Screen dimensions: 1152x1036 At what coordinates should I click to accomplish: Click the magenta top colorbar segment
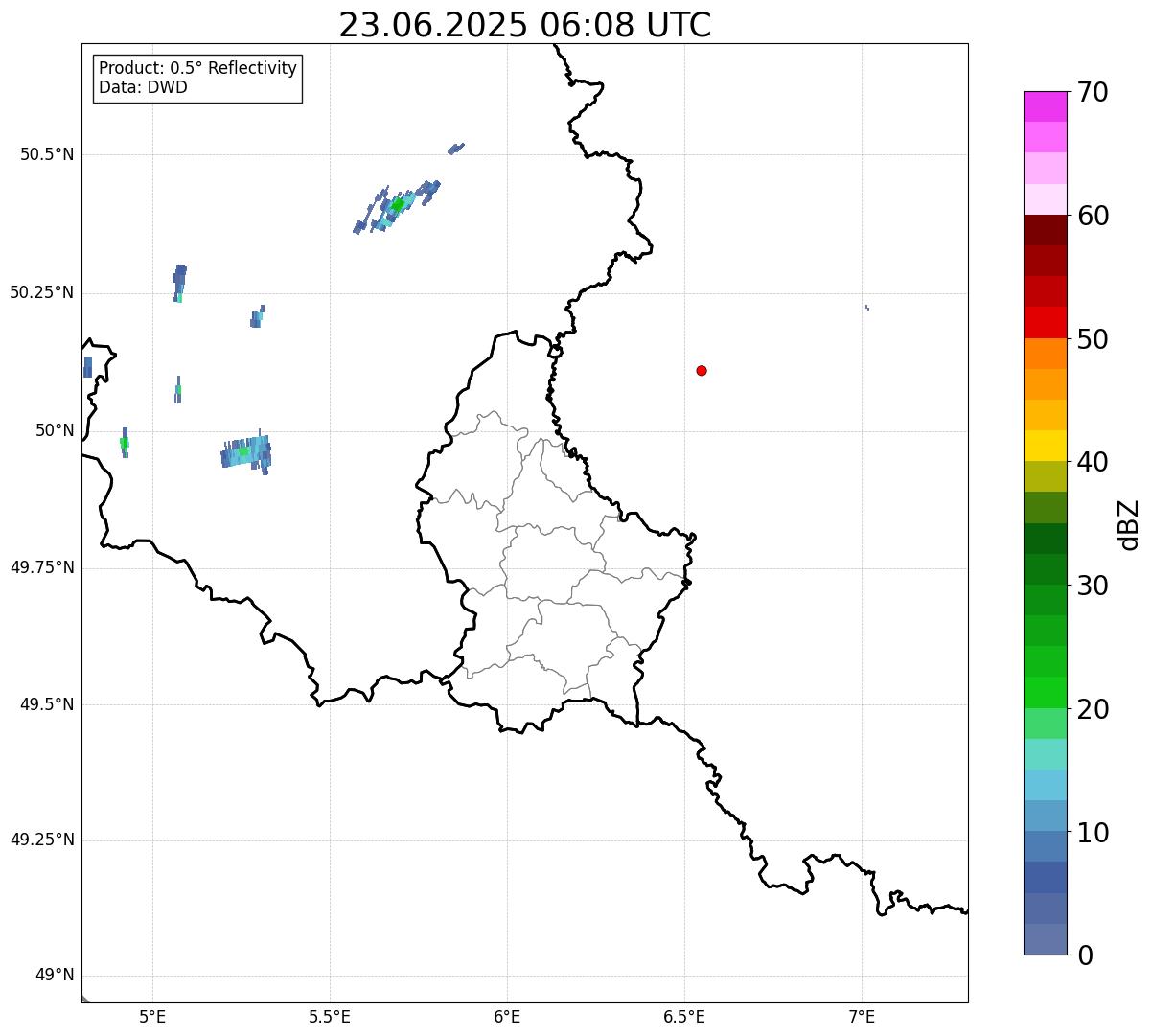tap(1046, 106)
